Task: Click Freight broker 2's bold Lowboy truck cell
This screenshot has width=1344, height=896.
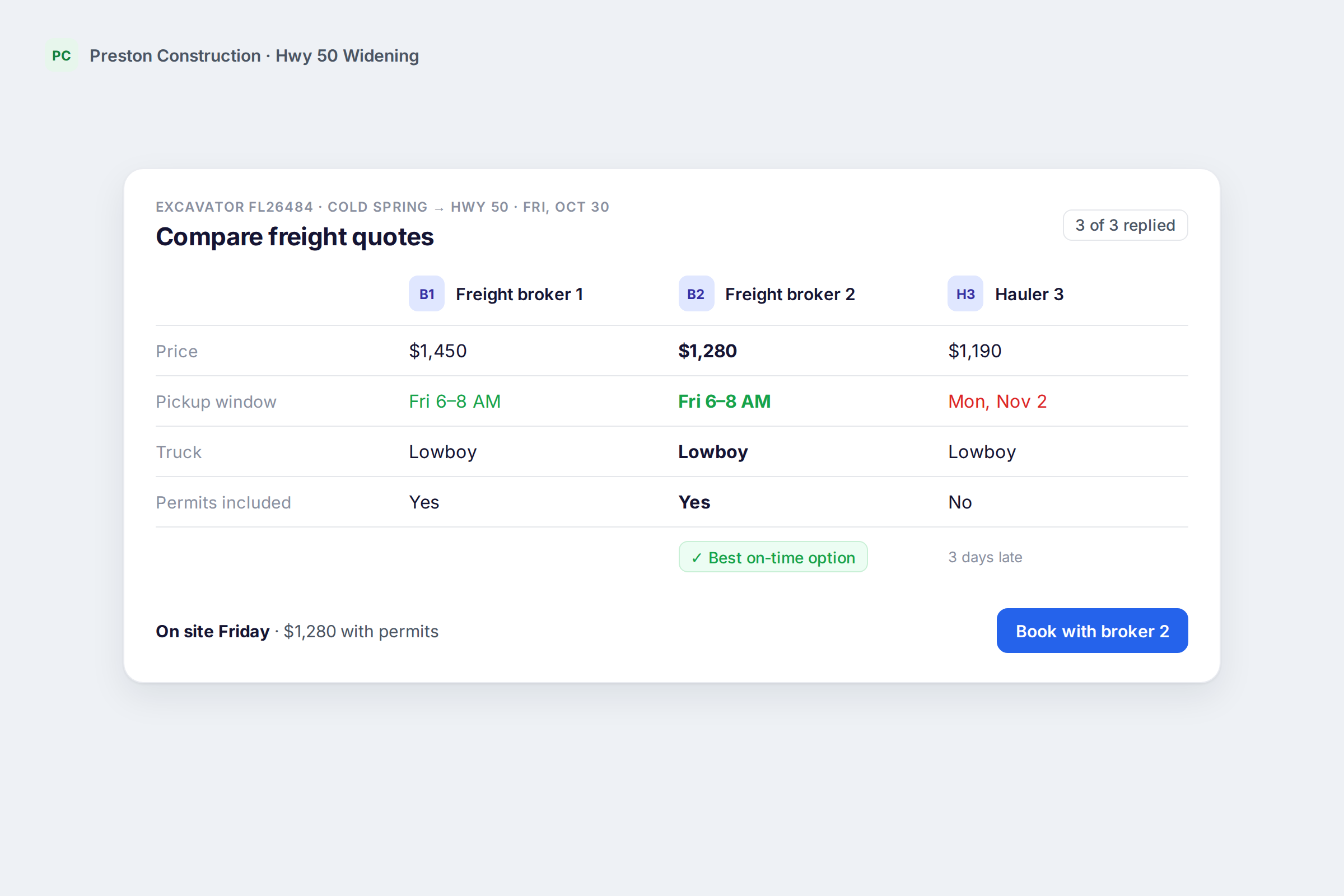Action: coord(713,452)
